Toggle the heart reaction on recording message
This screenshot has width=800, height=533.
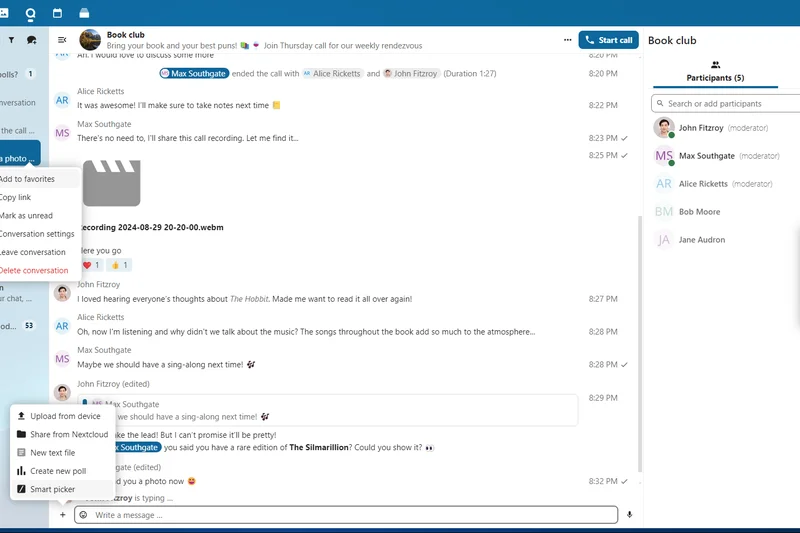[91, 265]
